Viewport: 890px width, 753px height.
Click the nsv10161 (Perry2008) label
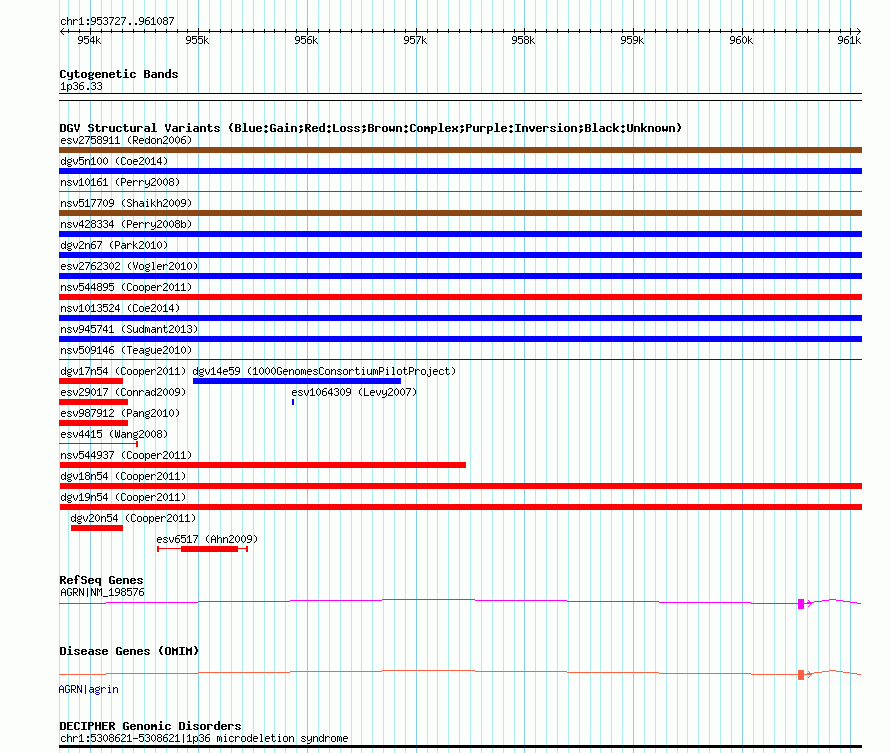point(120,182)
